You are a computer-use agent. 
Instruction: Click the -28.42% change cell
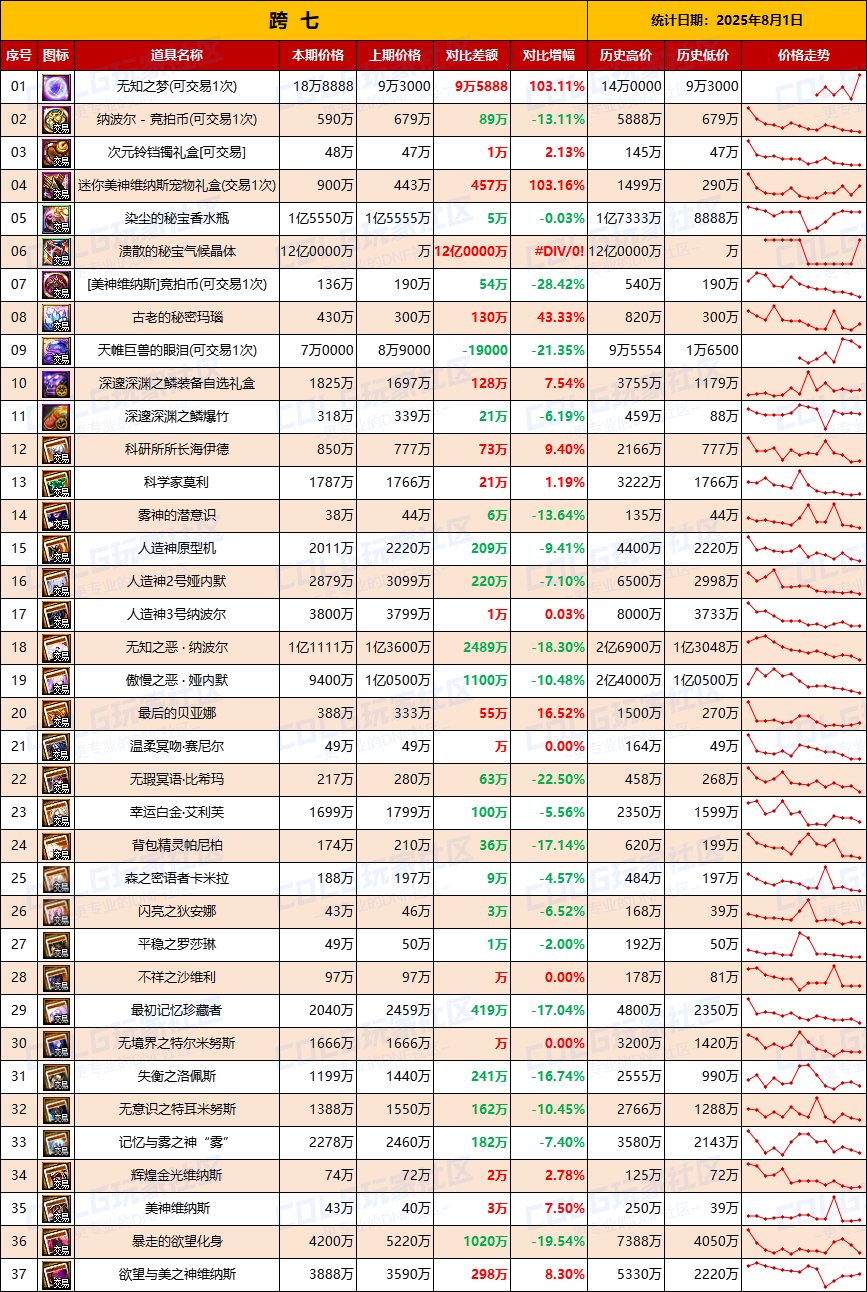click(x=549, y=285)
